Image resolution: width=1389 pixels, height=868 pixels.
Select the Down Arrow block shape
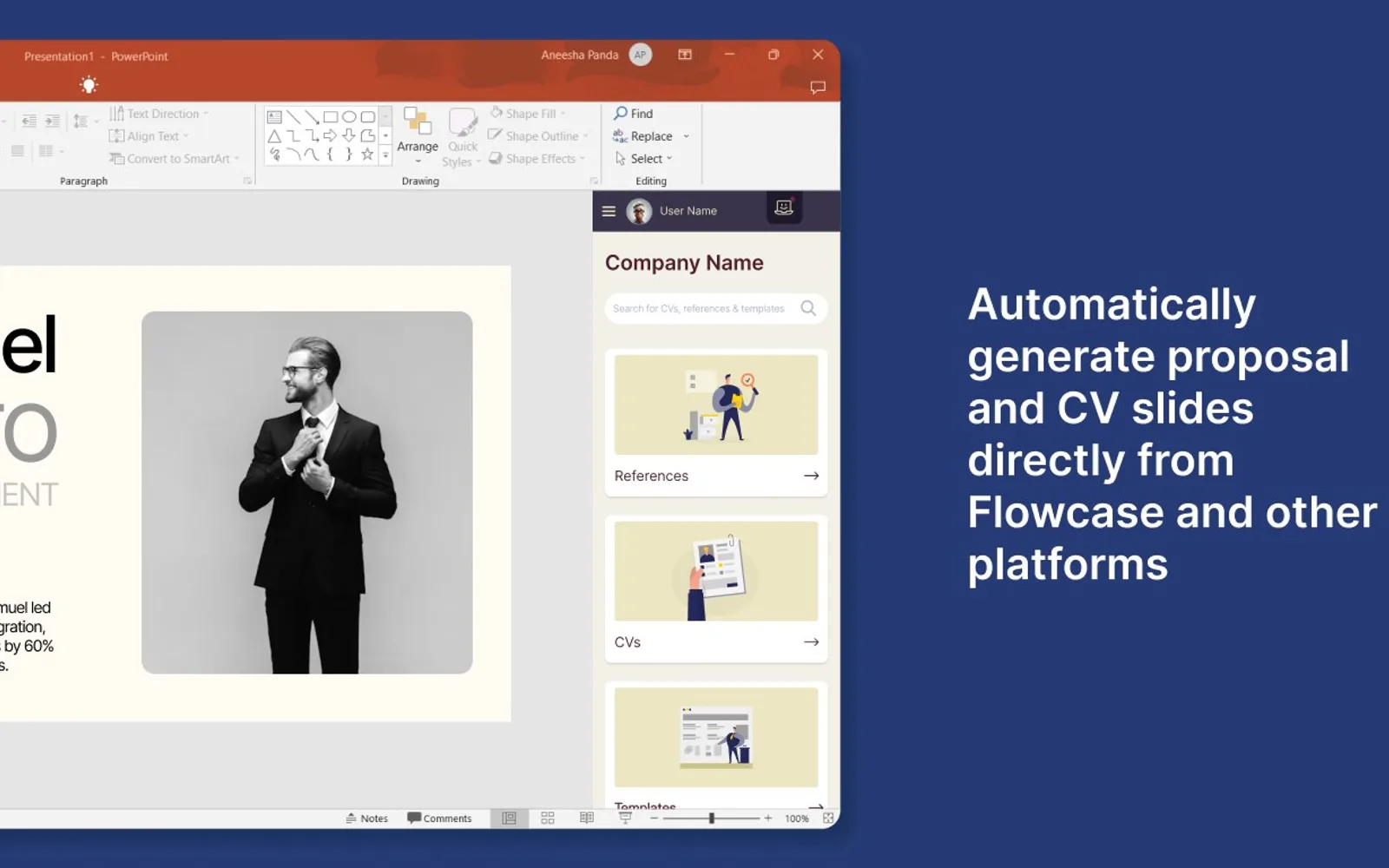pos(349,136)
